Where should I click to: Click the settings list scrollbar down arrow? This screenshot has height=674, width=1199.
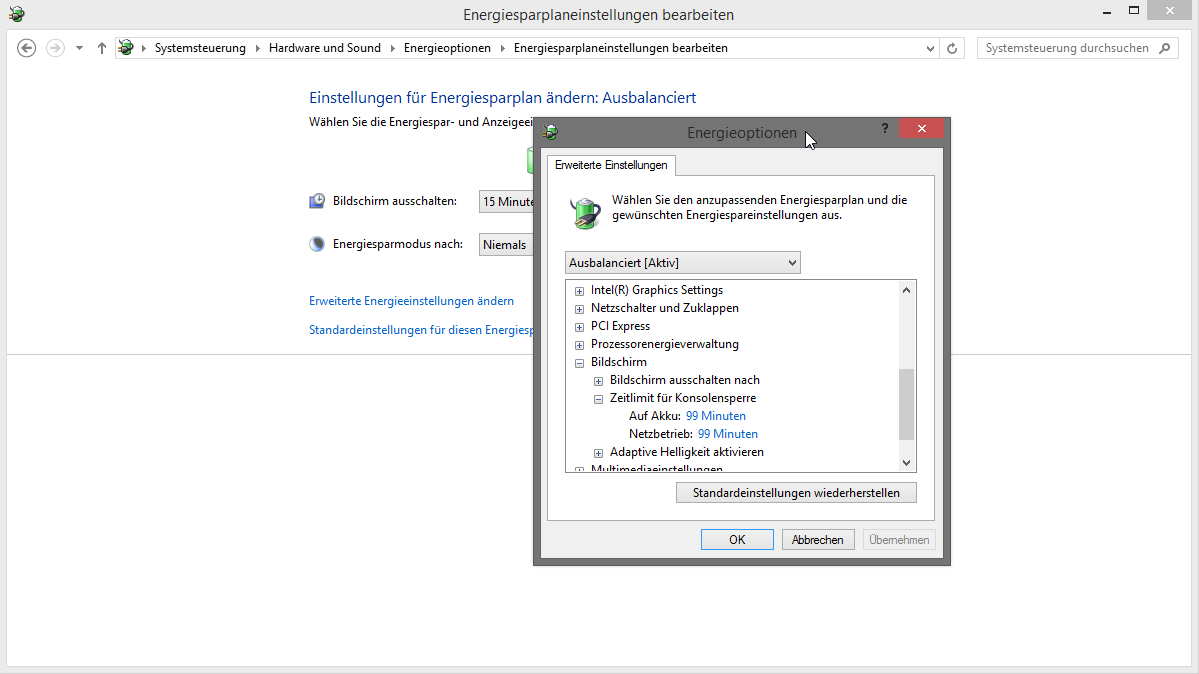pos(907,462)
